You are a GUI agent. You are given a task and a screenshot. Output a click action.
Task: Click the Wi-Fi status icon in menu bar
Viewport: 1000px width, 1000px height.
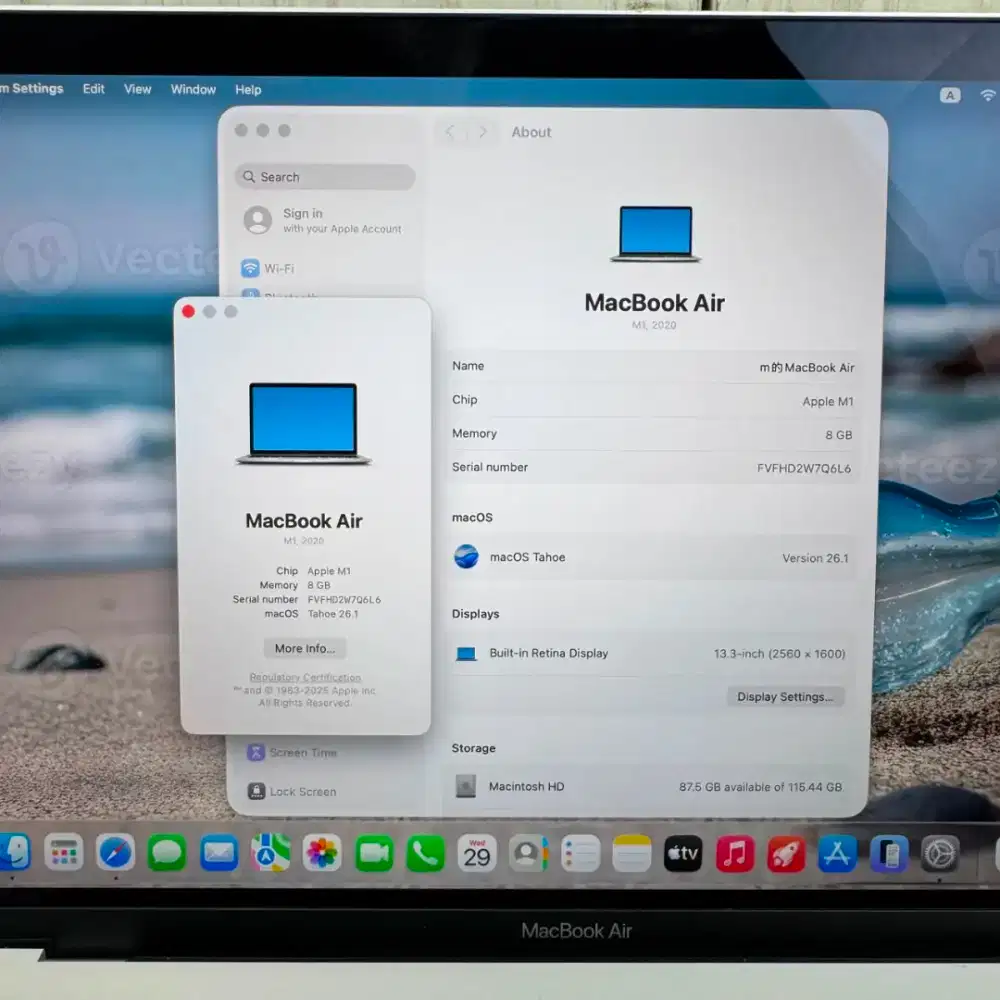[x=988, y=95]
